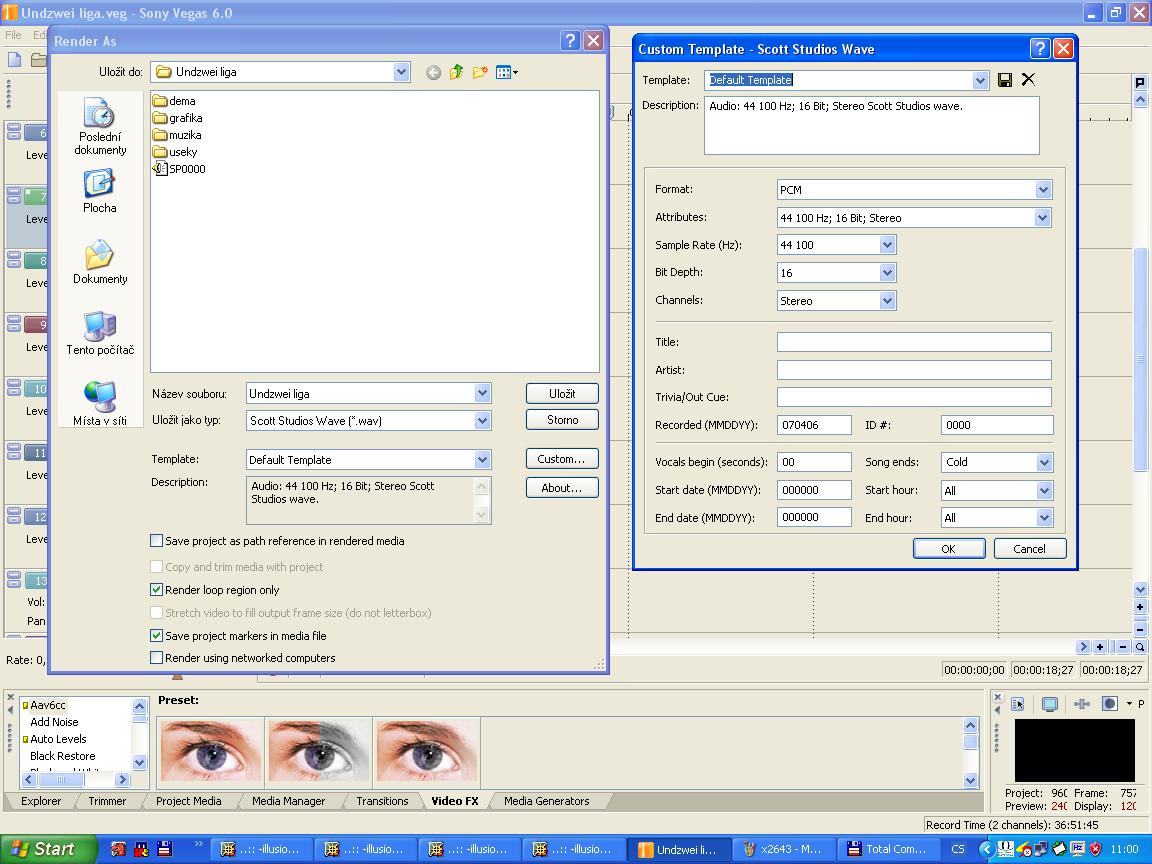Open the Bit Depth dropdown

pyautogui.click(x=888, y=273)
